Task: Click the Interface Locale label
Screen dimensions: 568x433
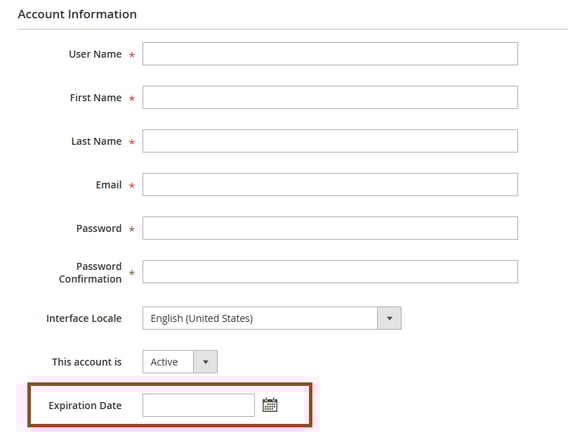Action: (x=84, y=318)
